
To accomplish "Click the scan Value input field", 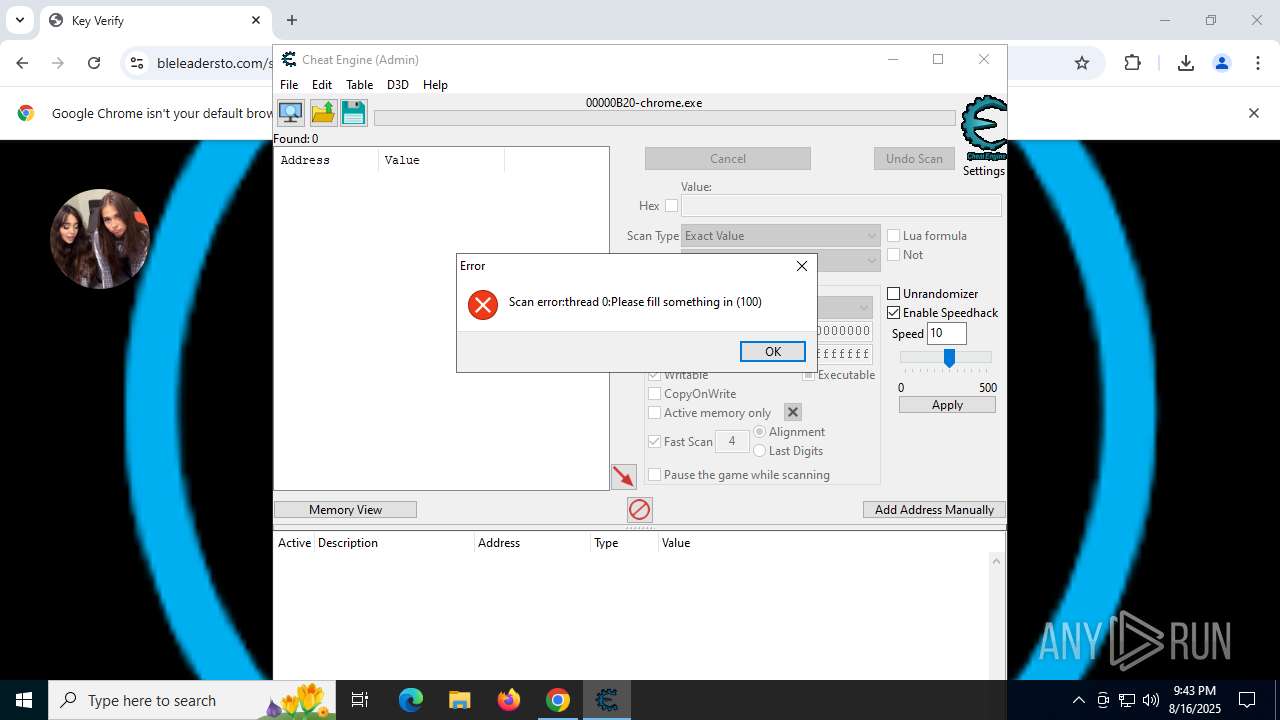I will (841, 206).
